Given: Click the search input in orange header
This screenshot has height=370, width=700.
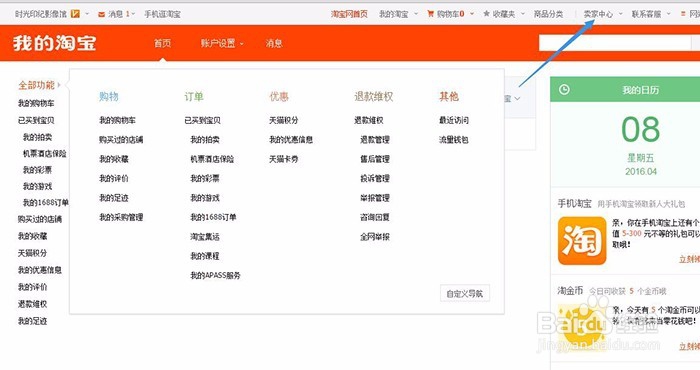Looking at the screenshot, I should coord(614,43).
